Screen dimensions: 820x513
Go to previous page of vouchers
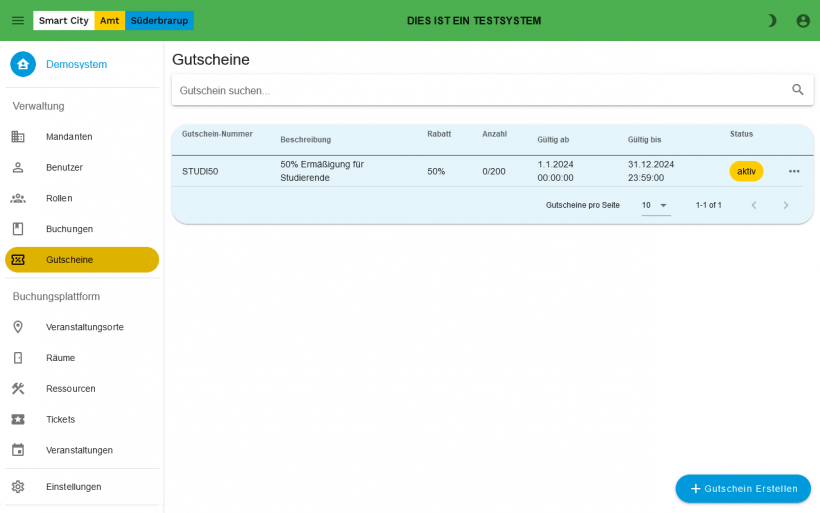(754, 205)
